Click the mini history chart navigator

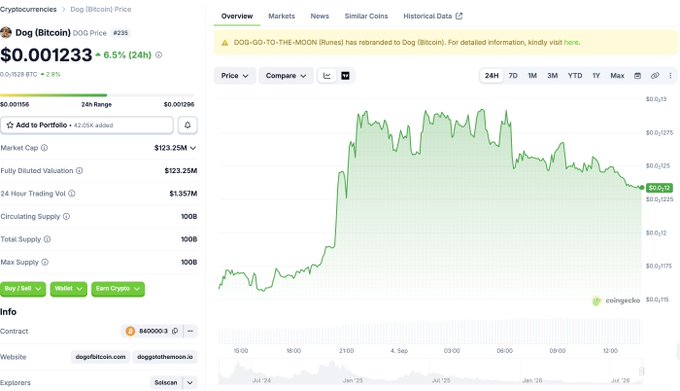430,371
